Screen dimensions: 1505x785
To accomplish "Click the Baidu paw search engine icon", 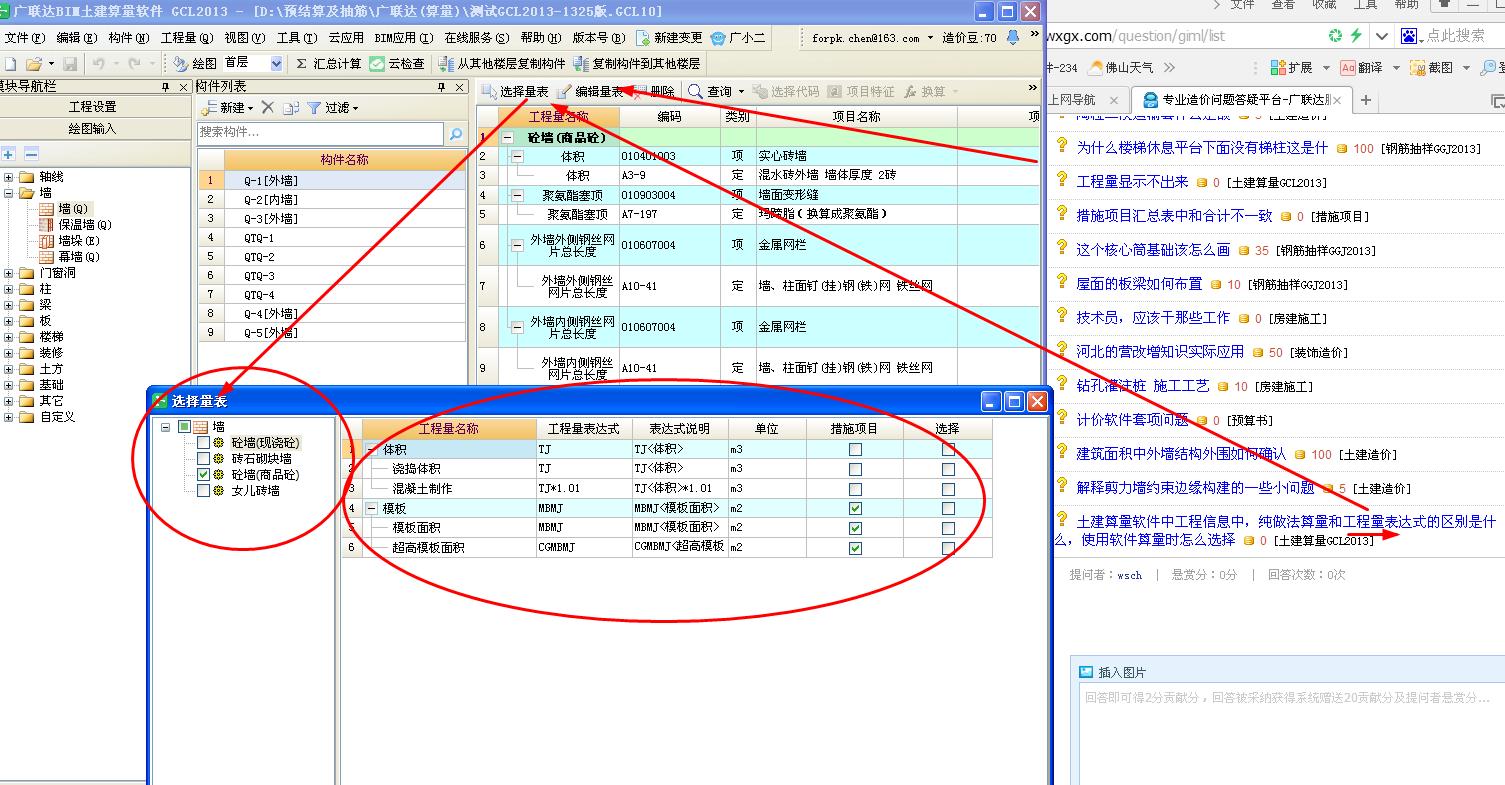I will pyautogui.click(x=1411, y=35).
